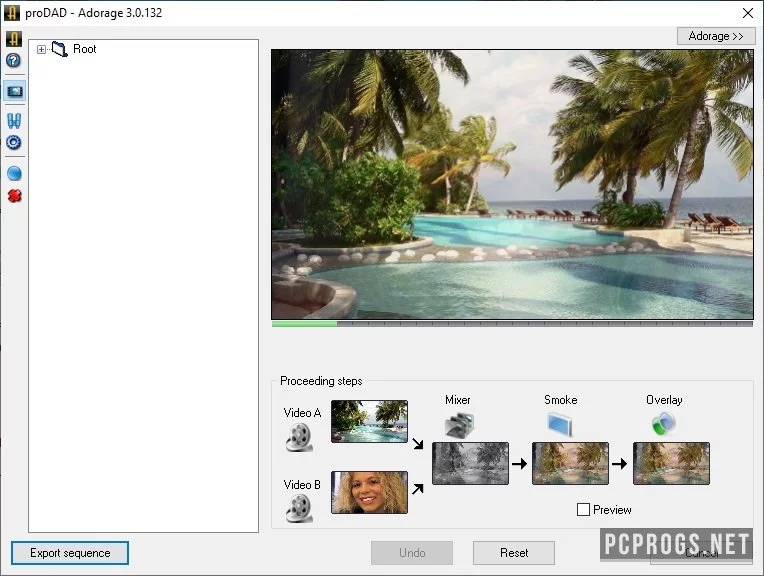Select the preview screen icon in sidebar
The width and height of the screenshot is (764, 576).
tap(15, 91)
